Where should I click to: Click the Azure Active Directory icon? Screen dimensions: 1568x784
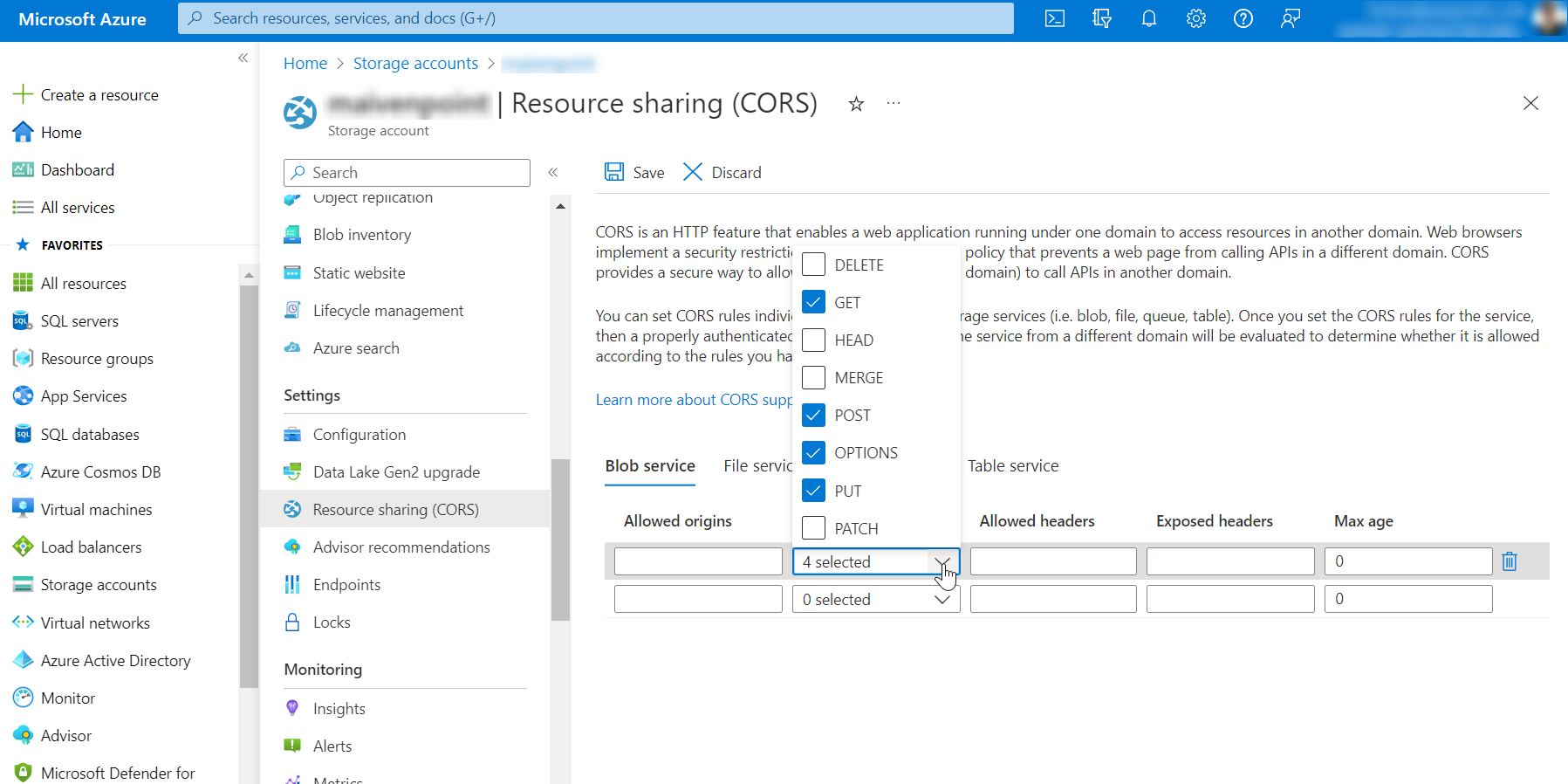point(23,660)
